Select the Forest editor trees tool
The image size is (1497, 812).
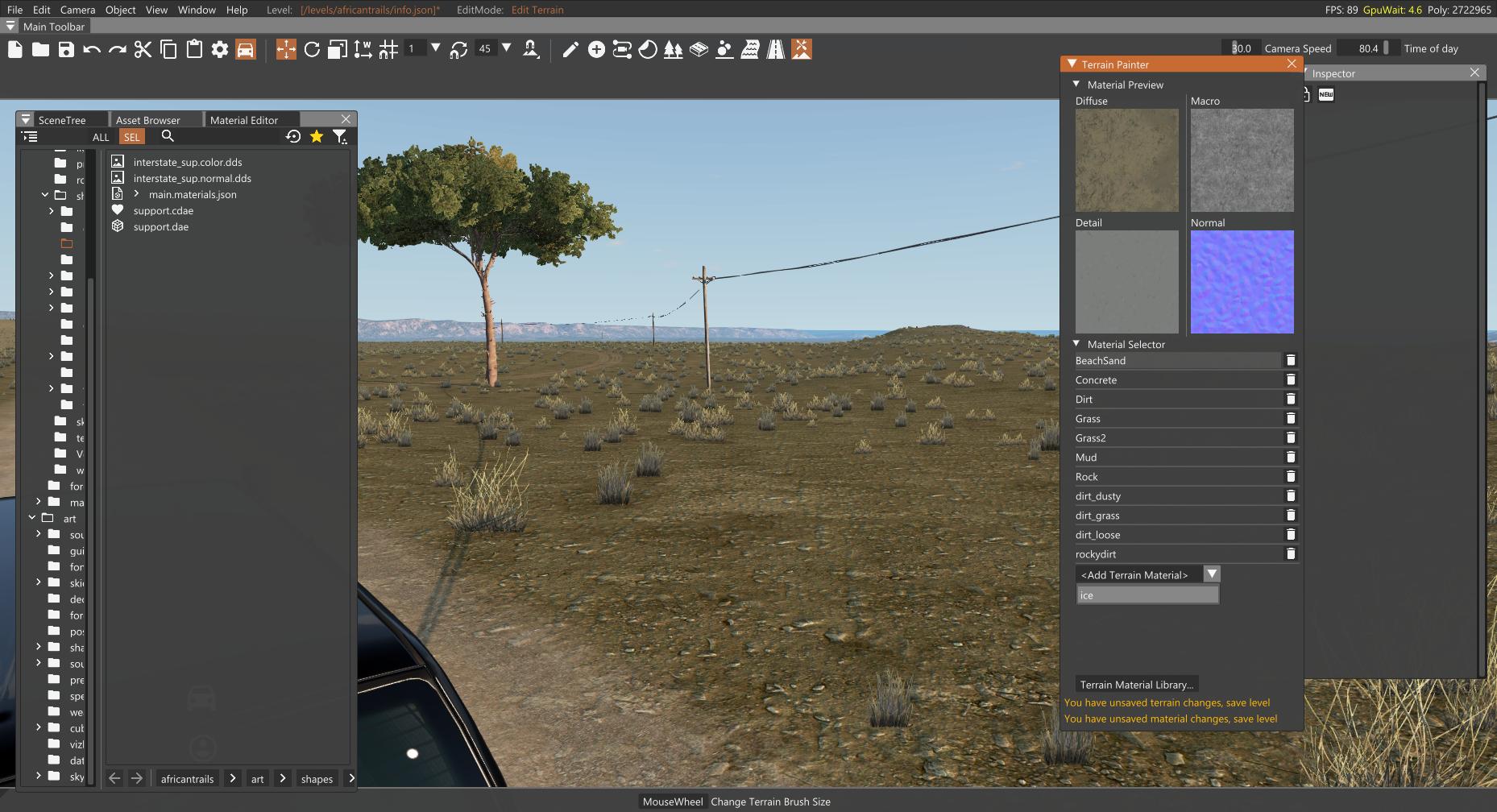pyautogui.click(x=674, y=49)
